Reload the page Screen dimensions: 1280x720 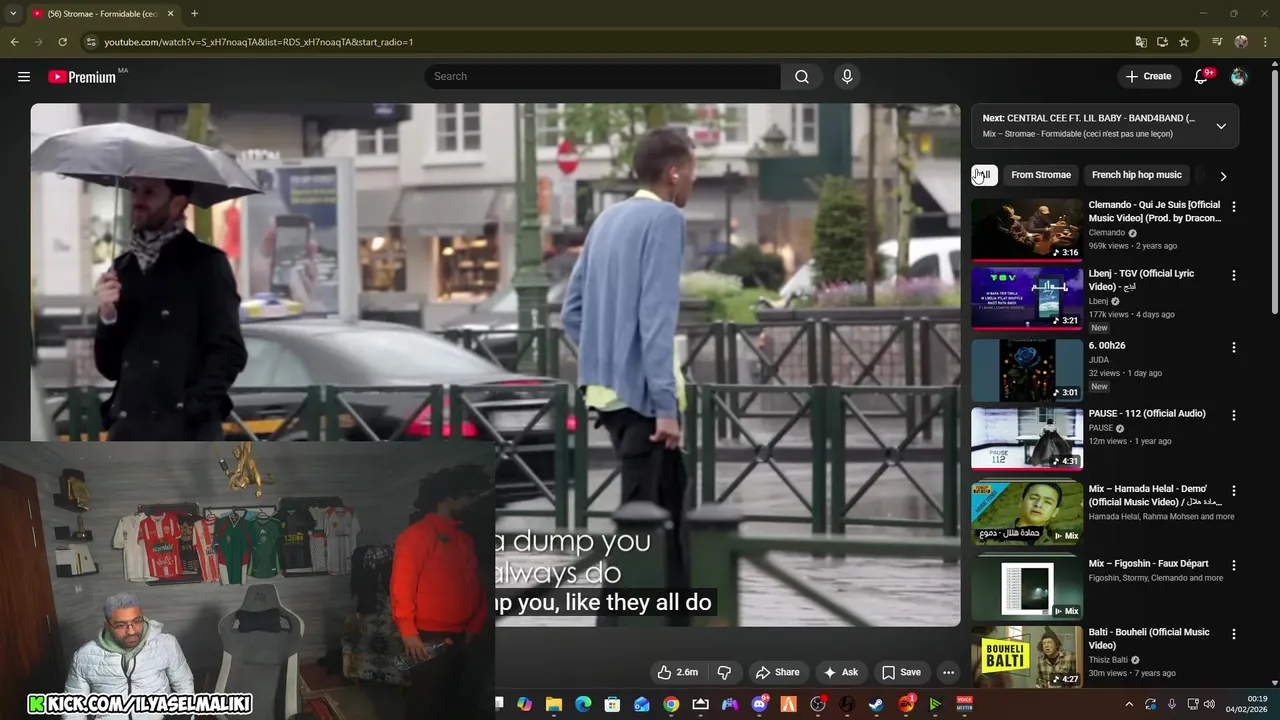coord(62,42)
